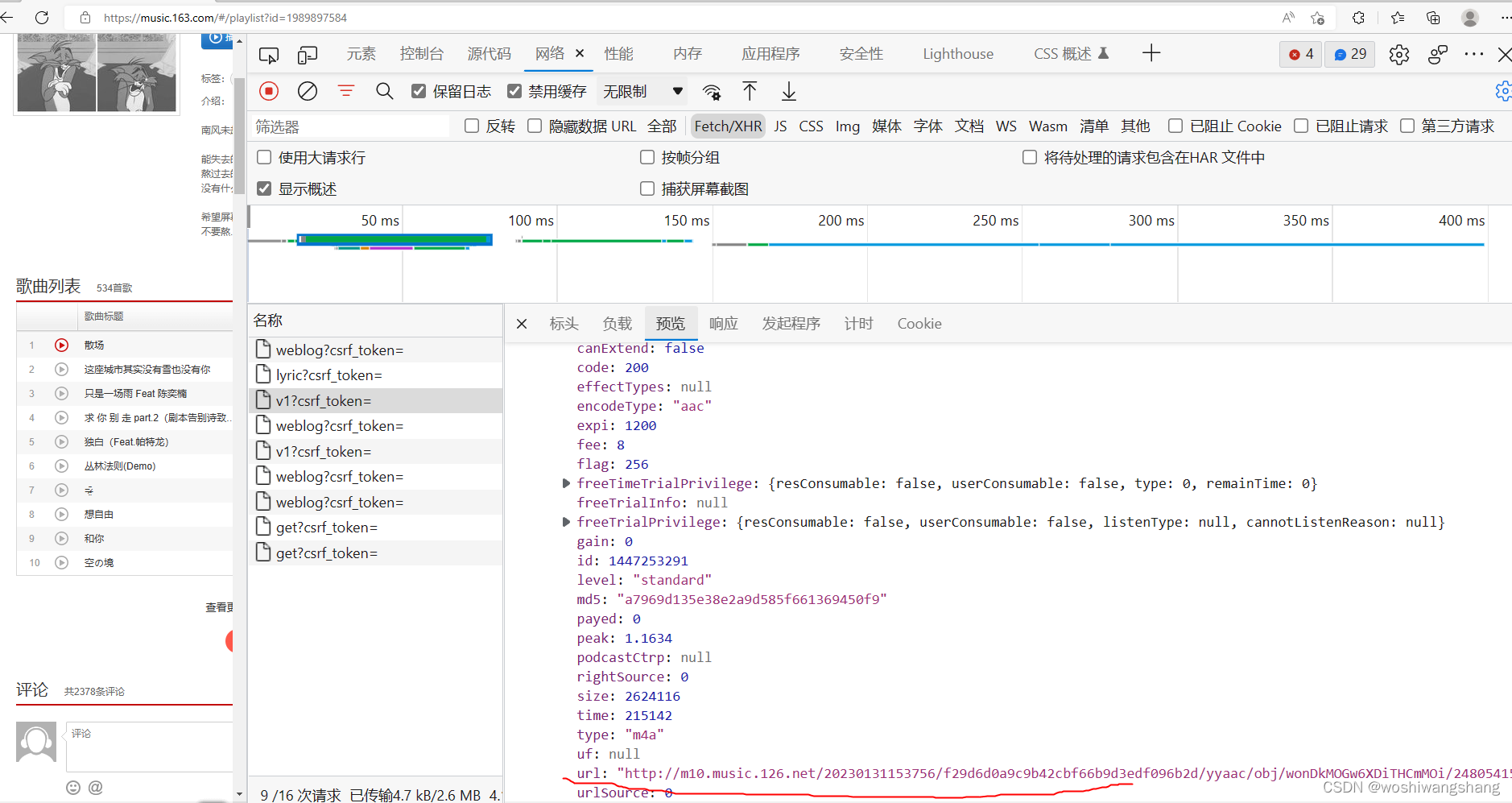Open network conditions wifi icon
This screenshot has width=1512, height=803.
point(712,92)
